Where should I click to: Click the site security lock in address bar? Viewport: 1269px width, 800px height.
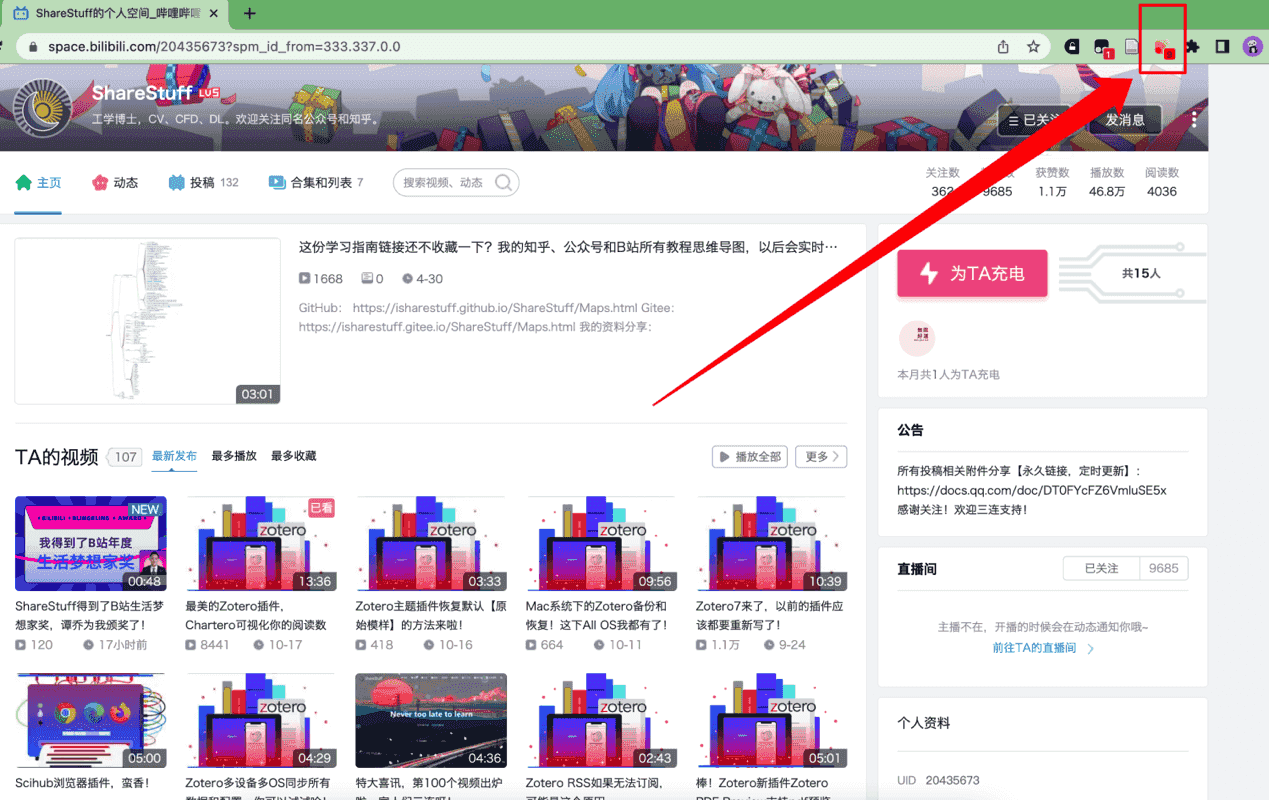click(34, 46)
